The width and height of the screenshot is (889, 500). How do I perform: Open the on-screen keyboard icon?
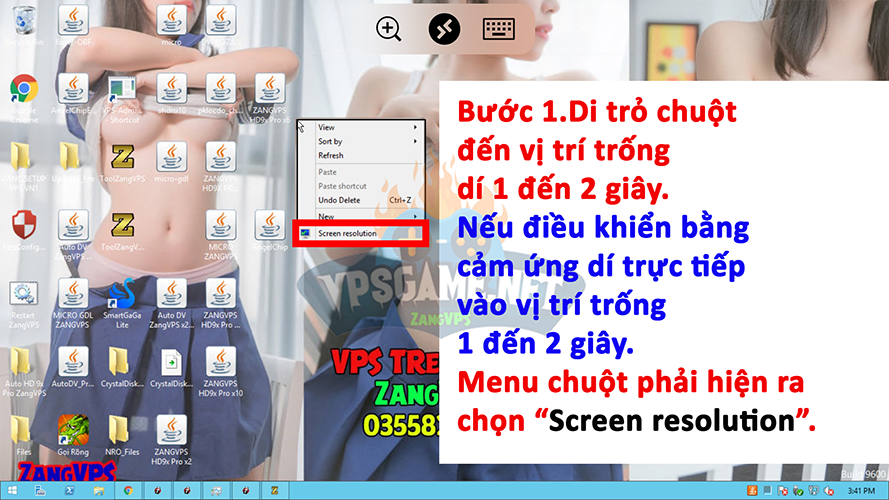499,29
